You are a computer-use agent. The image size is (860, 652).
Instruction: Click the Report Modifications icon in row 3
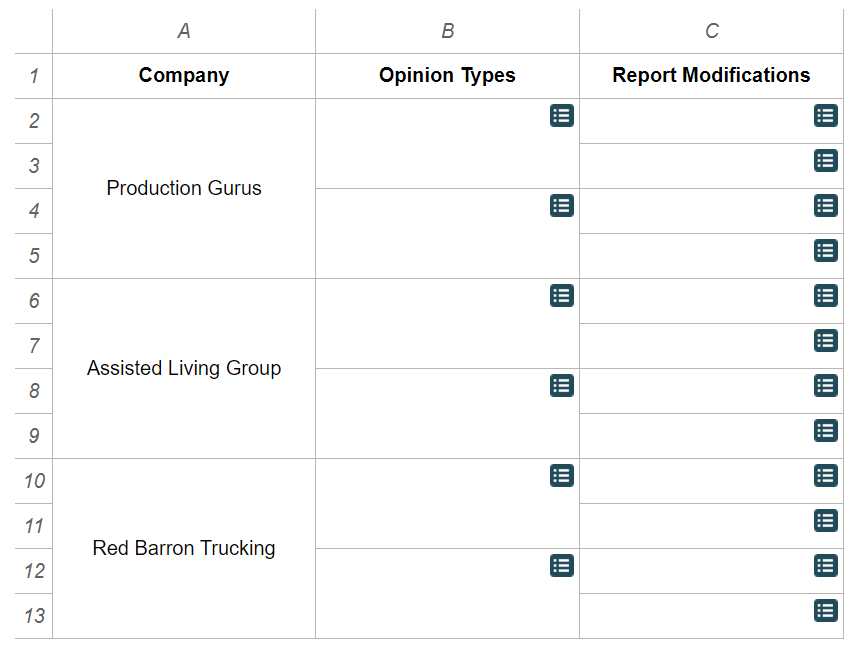pyautogui.click(x=825, y=161)
